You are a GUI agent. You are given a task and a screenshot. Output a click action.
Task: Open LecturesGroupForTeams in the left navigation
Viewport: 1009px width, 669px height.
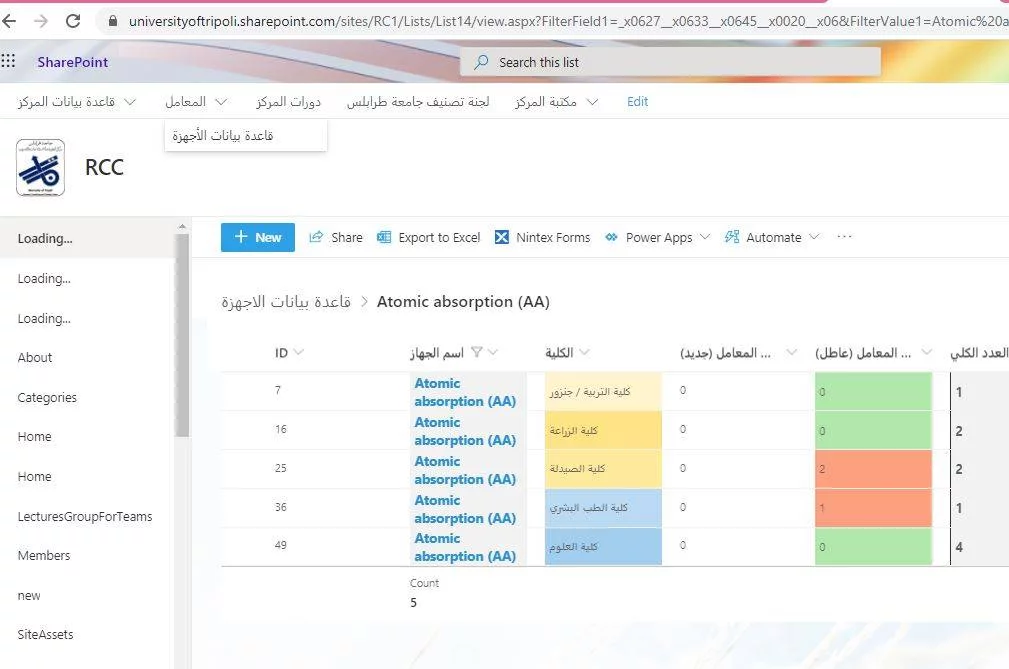coord(85,516)
